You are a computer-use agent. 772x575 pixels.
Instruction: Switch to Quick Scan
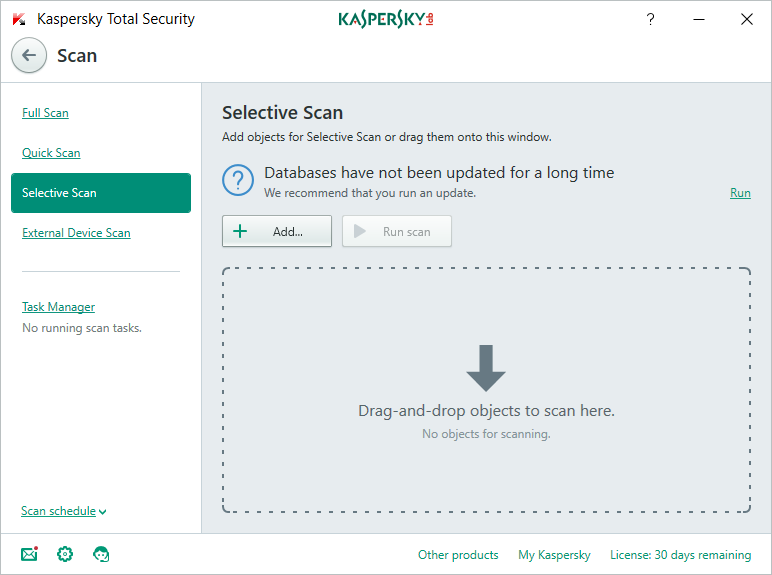[51, 153]
